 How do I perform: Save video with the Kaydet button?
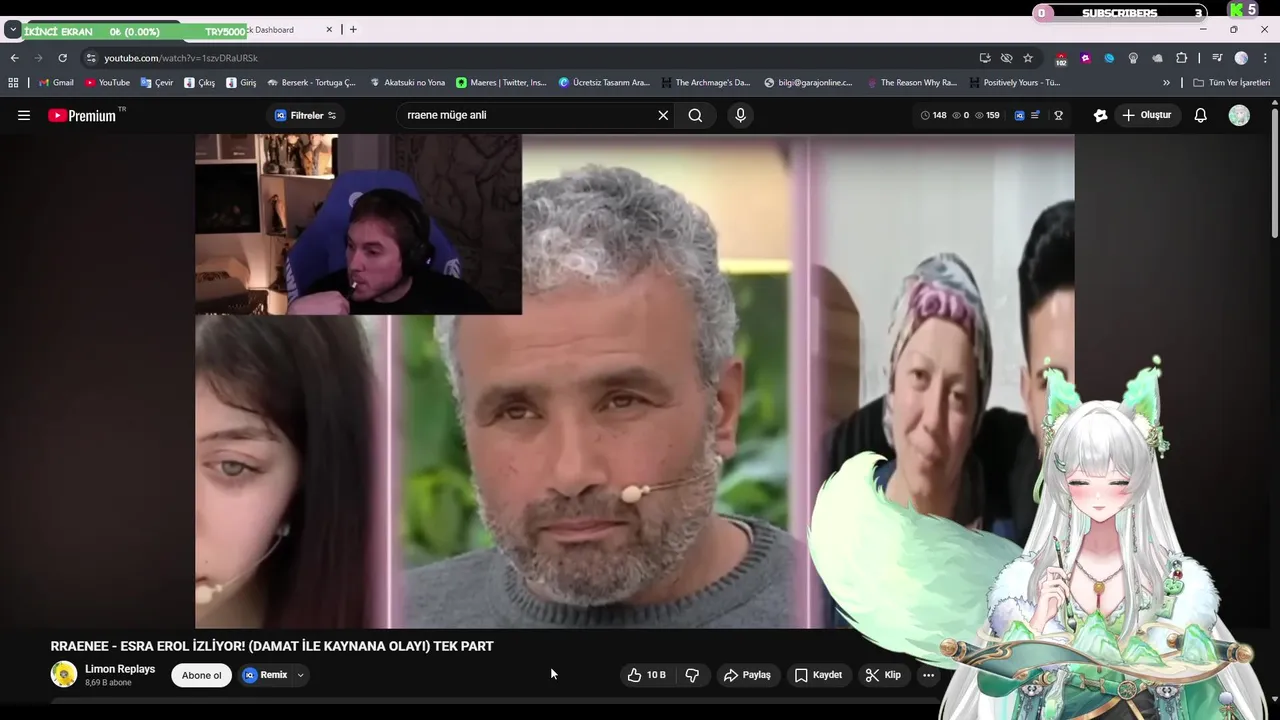(818, 675)
